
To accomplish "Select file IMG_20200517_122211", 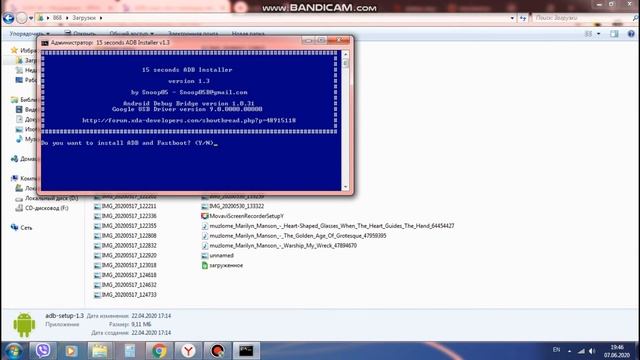I will coord(125,207).
